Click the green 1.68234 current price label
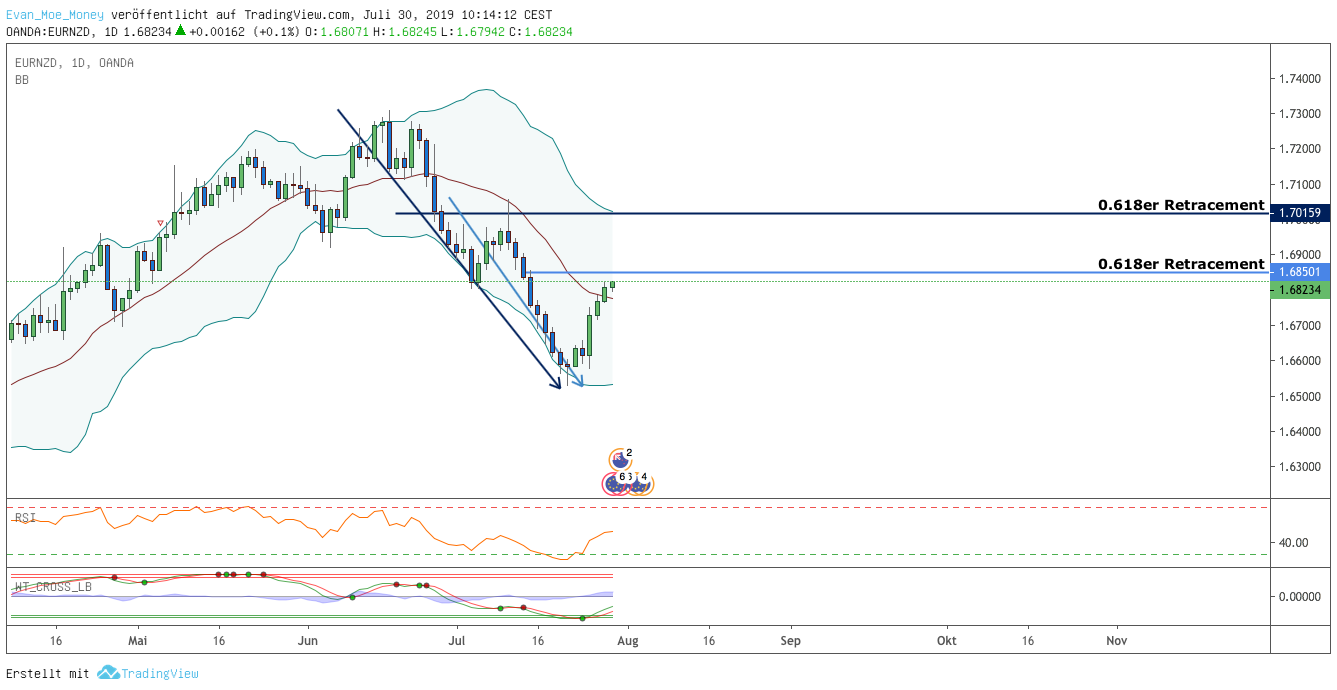This screenshot has height=690, width=1337. pos(1300,290)
